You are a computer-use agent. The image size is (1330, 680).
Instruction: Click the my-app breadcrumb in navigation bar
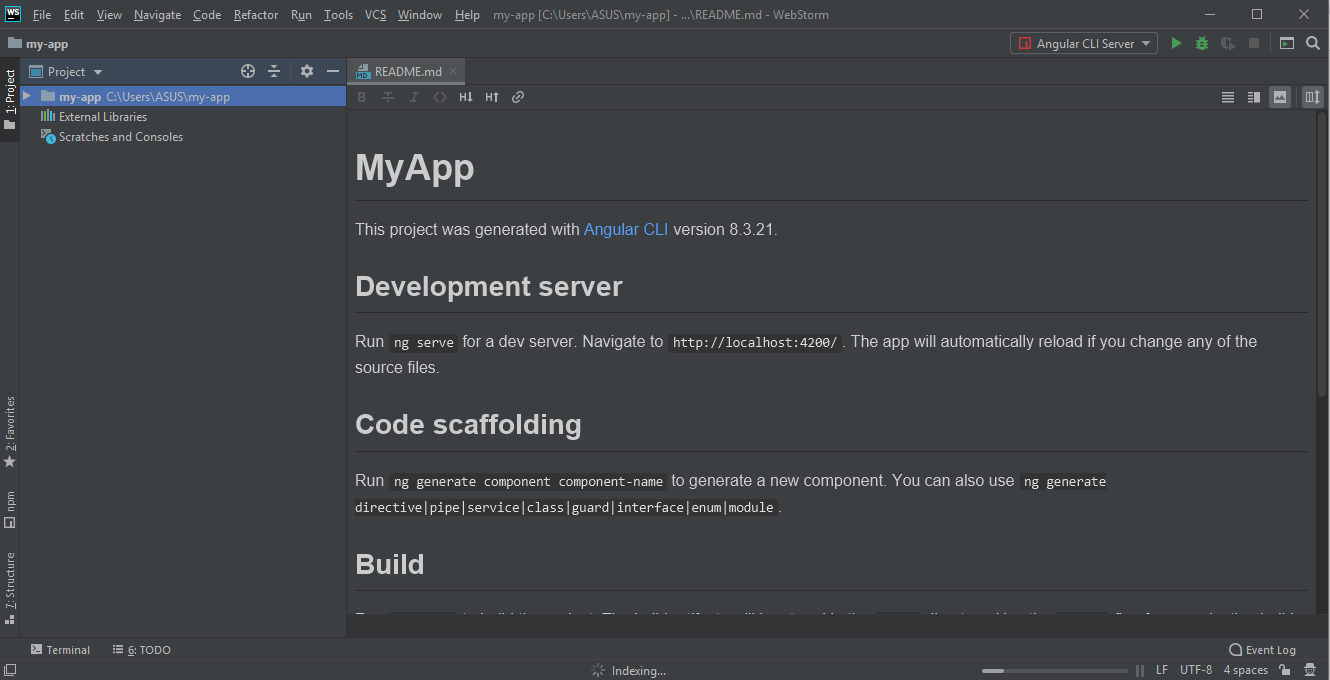[x=38, y=44]
